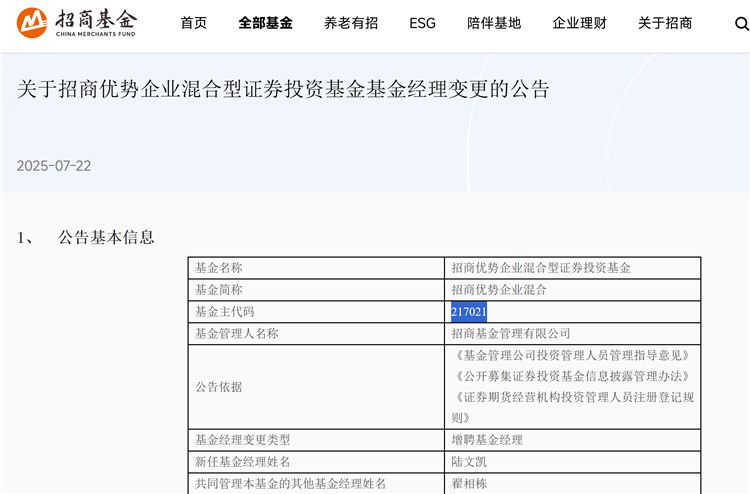The height and width of the screenshot is (494, 750).
Task: Click the publish date 2025-07-22
Action: tap(54, 166)
